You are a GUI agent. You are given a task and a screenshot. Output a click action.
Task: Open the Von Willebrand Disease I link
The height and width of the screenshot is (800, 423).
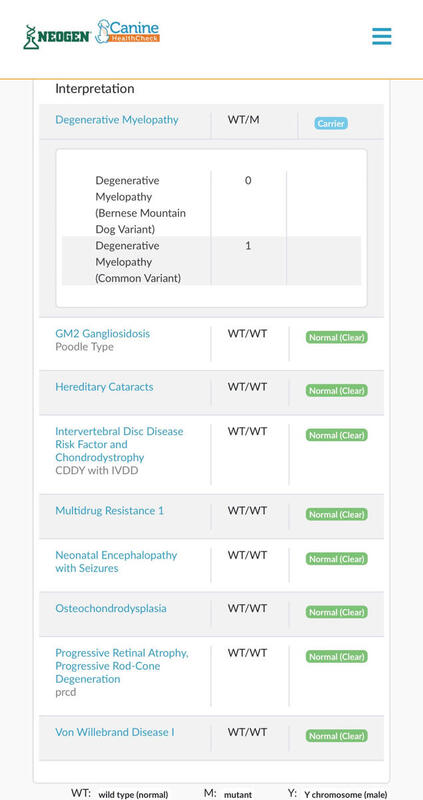(115, 732)
